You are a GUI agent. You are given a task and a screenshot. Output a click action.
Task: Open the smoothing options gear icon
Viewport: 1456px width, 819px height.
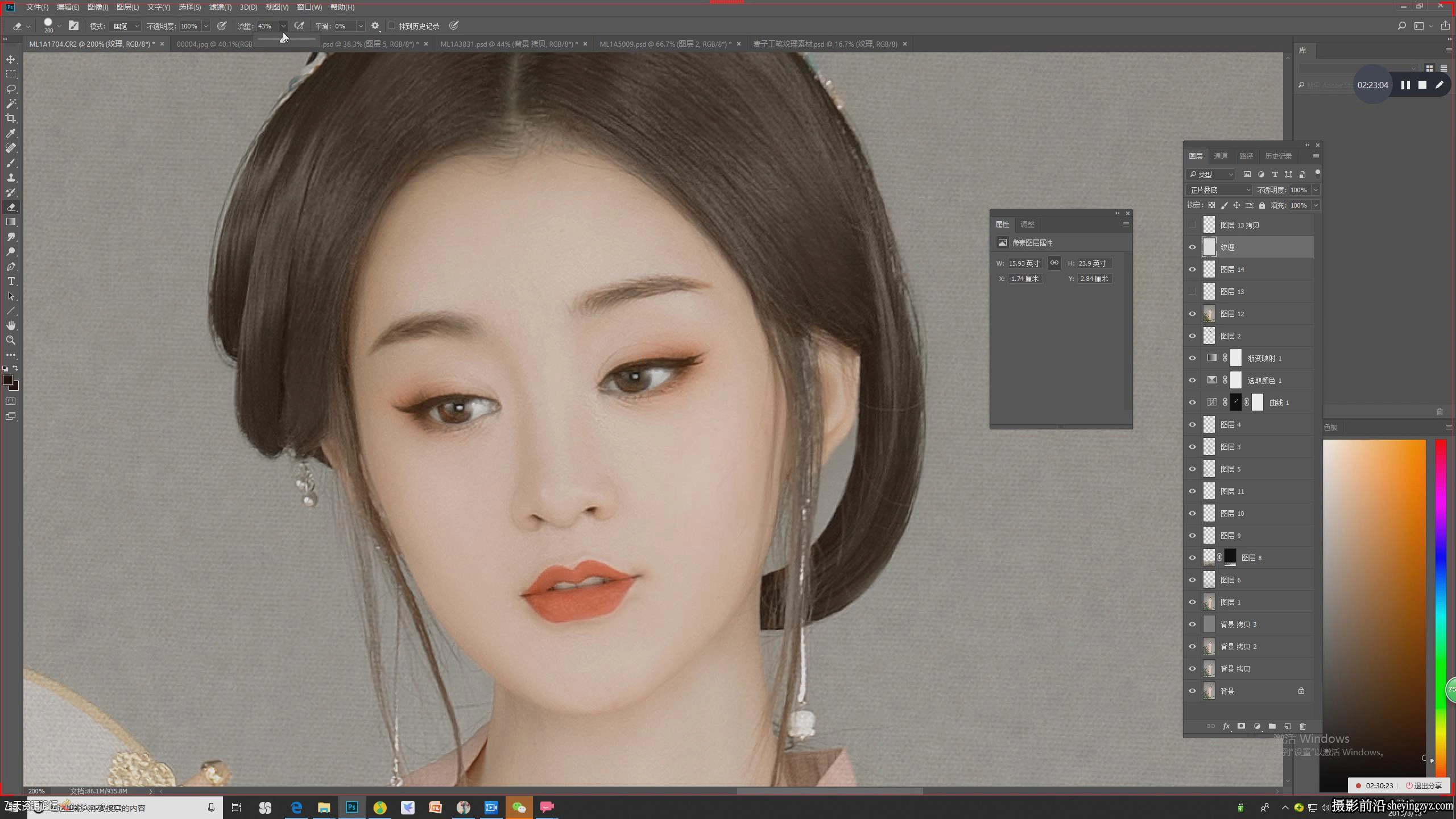pyautogui.click(x=375, y=26)
